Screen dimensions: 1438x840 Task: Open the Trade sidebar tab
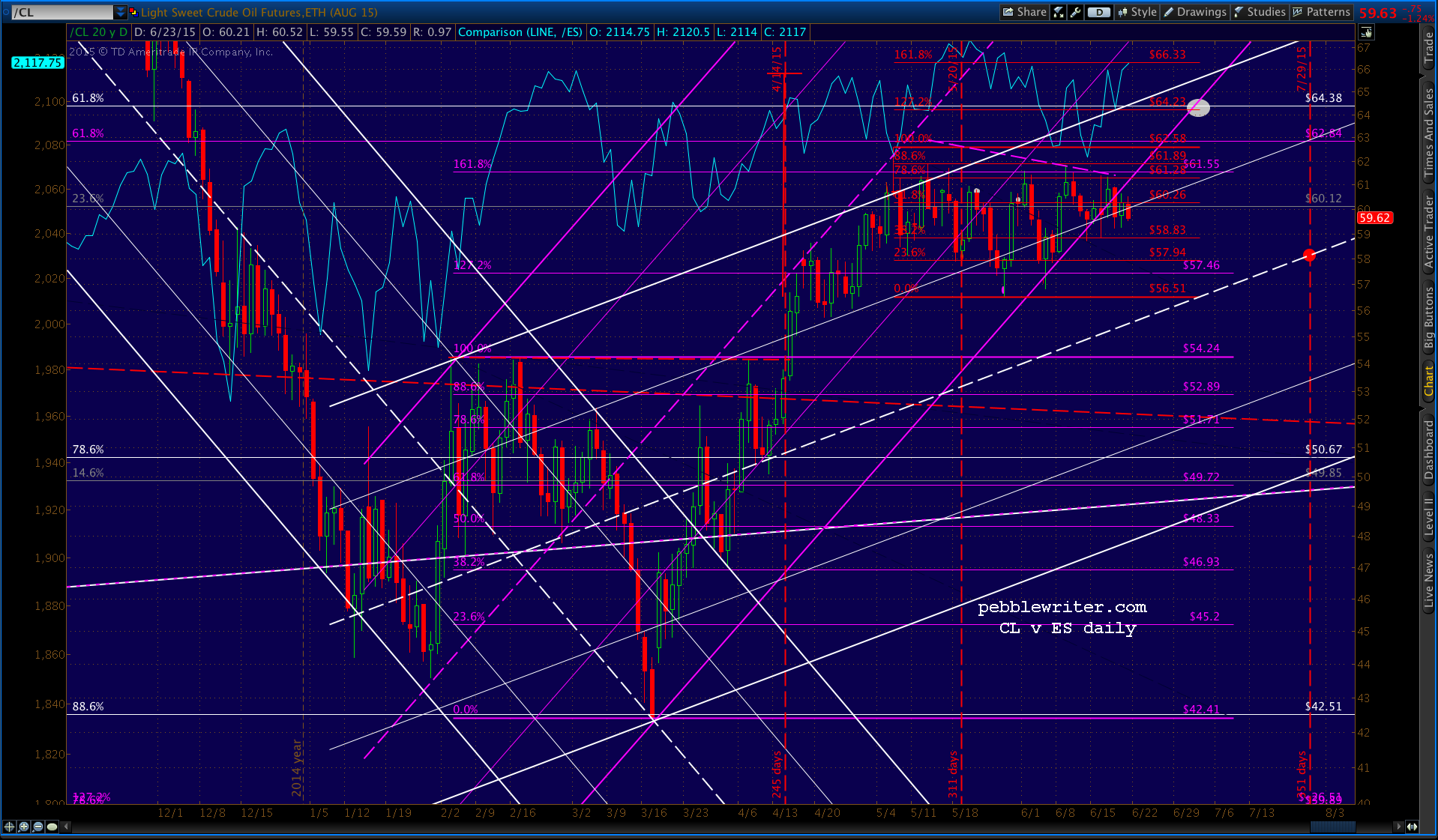tap(1429, 47)
